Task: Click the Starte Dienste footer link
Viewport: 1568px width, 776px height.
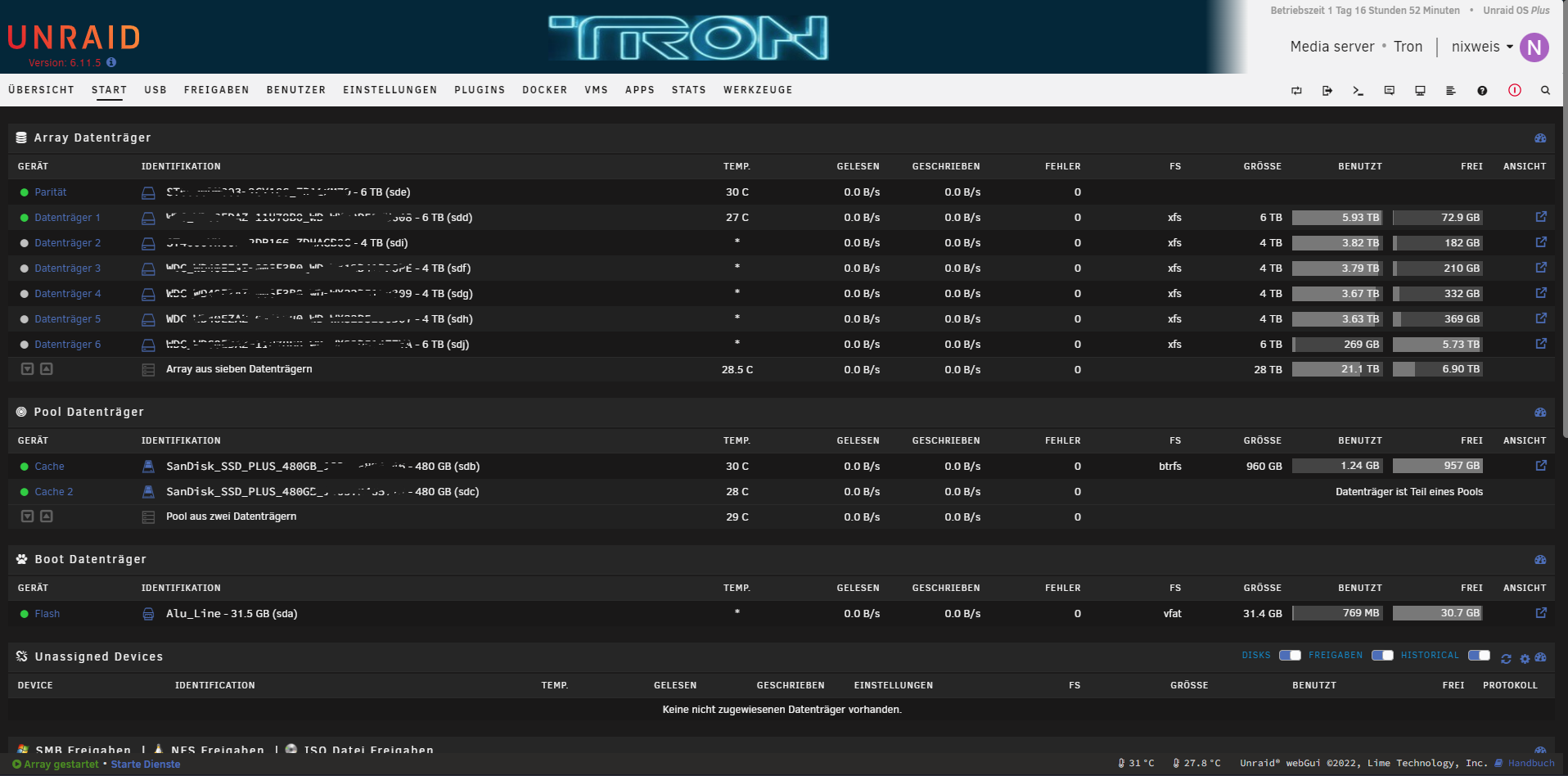Action: (x=146, y=765)
